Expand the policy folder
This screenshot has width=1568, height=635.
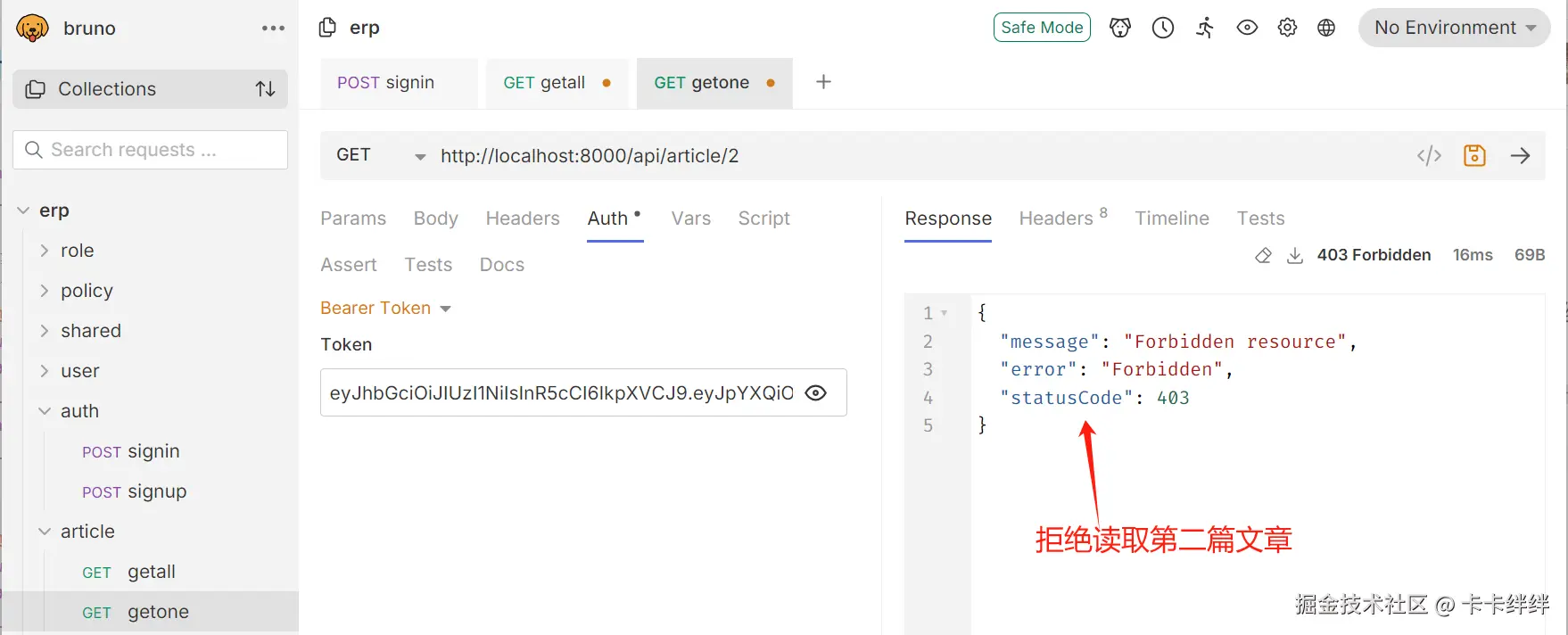click(45, 291)
